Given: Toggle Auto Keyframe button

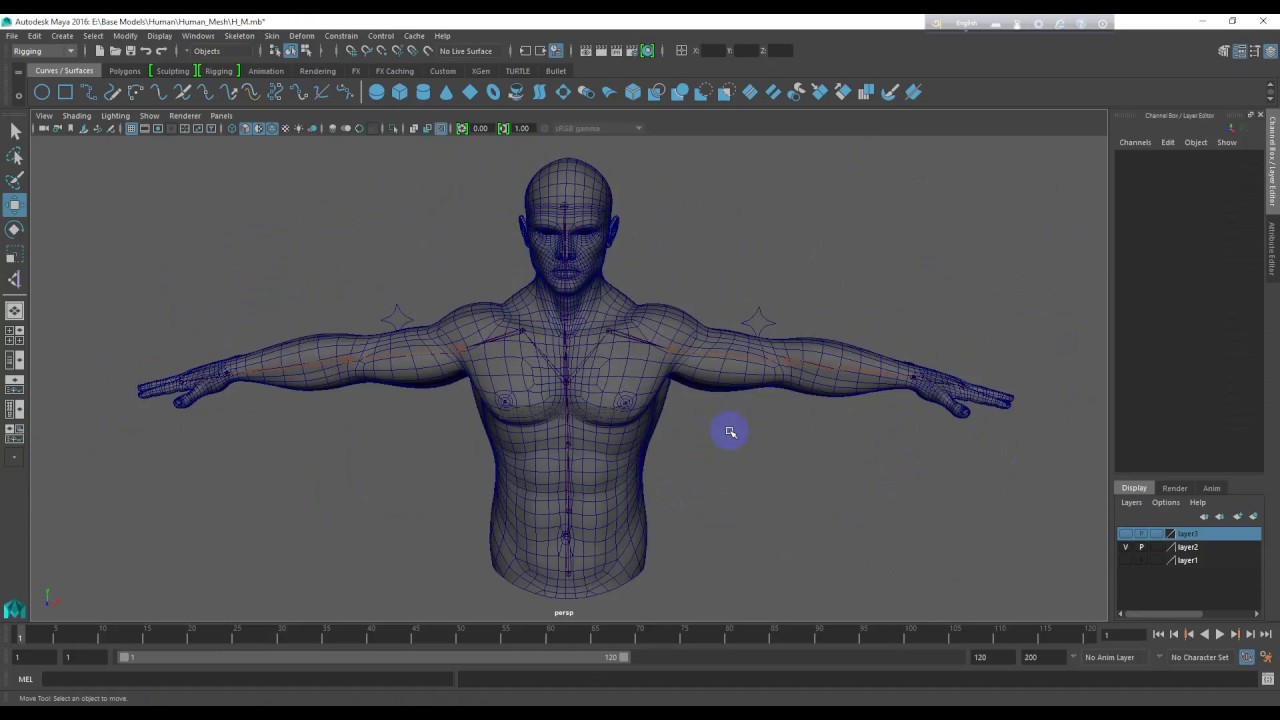Looking at the screenshot, I should (1247, 657).
